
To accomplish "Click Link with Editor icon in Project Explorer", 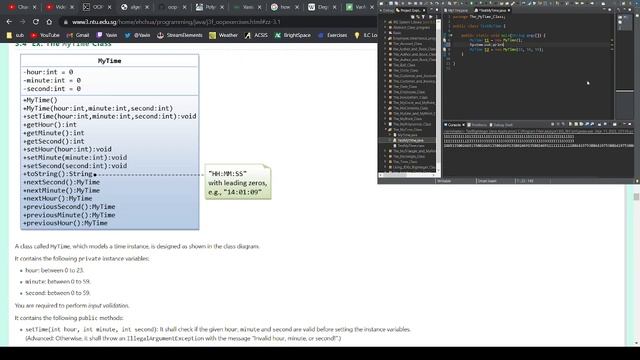I will 418,17.
